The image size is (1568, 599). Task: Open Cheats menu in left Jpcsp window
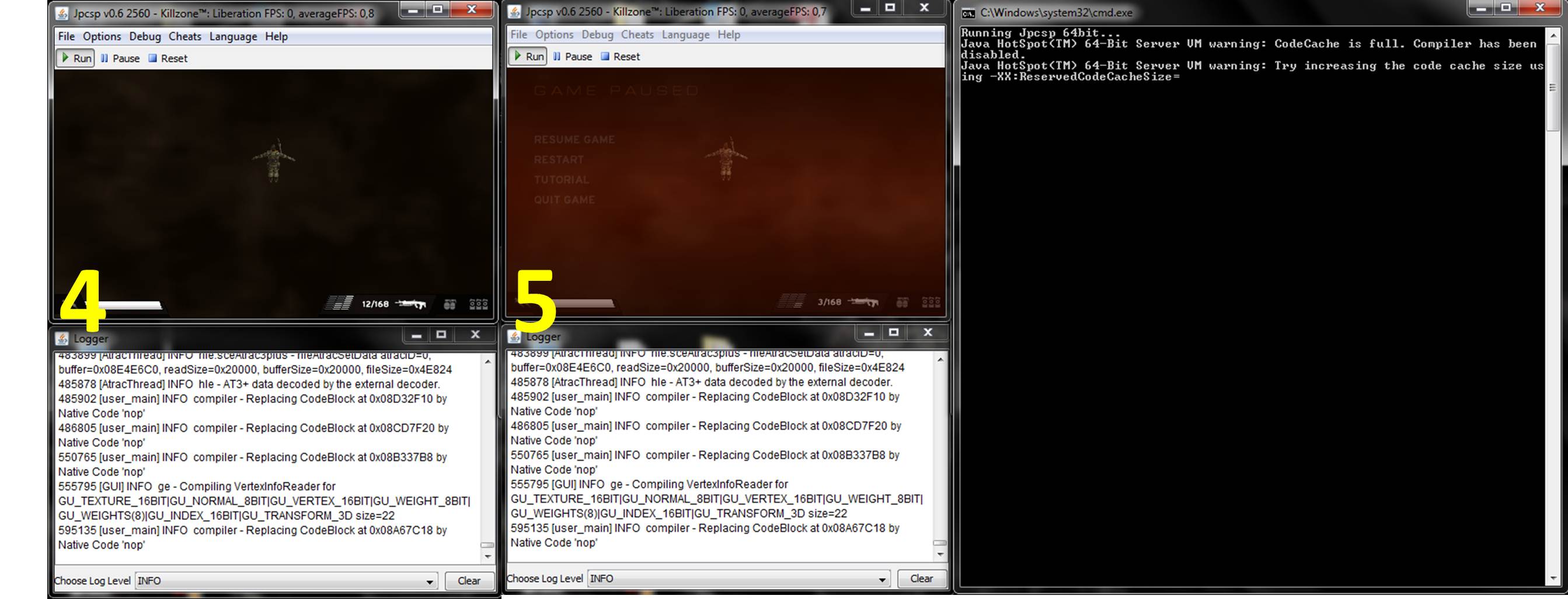click(184, 37)
